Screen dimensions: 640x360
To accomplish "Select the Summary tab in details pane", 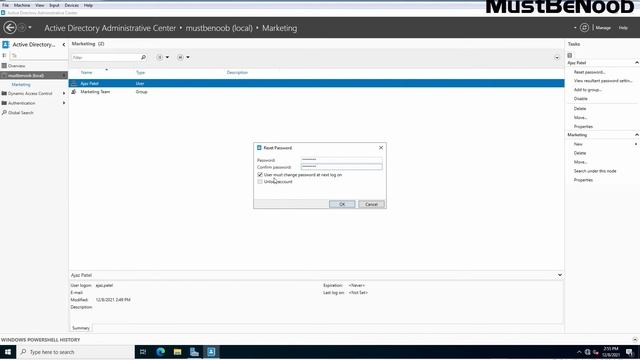I will click(81, 328).
